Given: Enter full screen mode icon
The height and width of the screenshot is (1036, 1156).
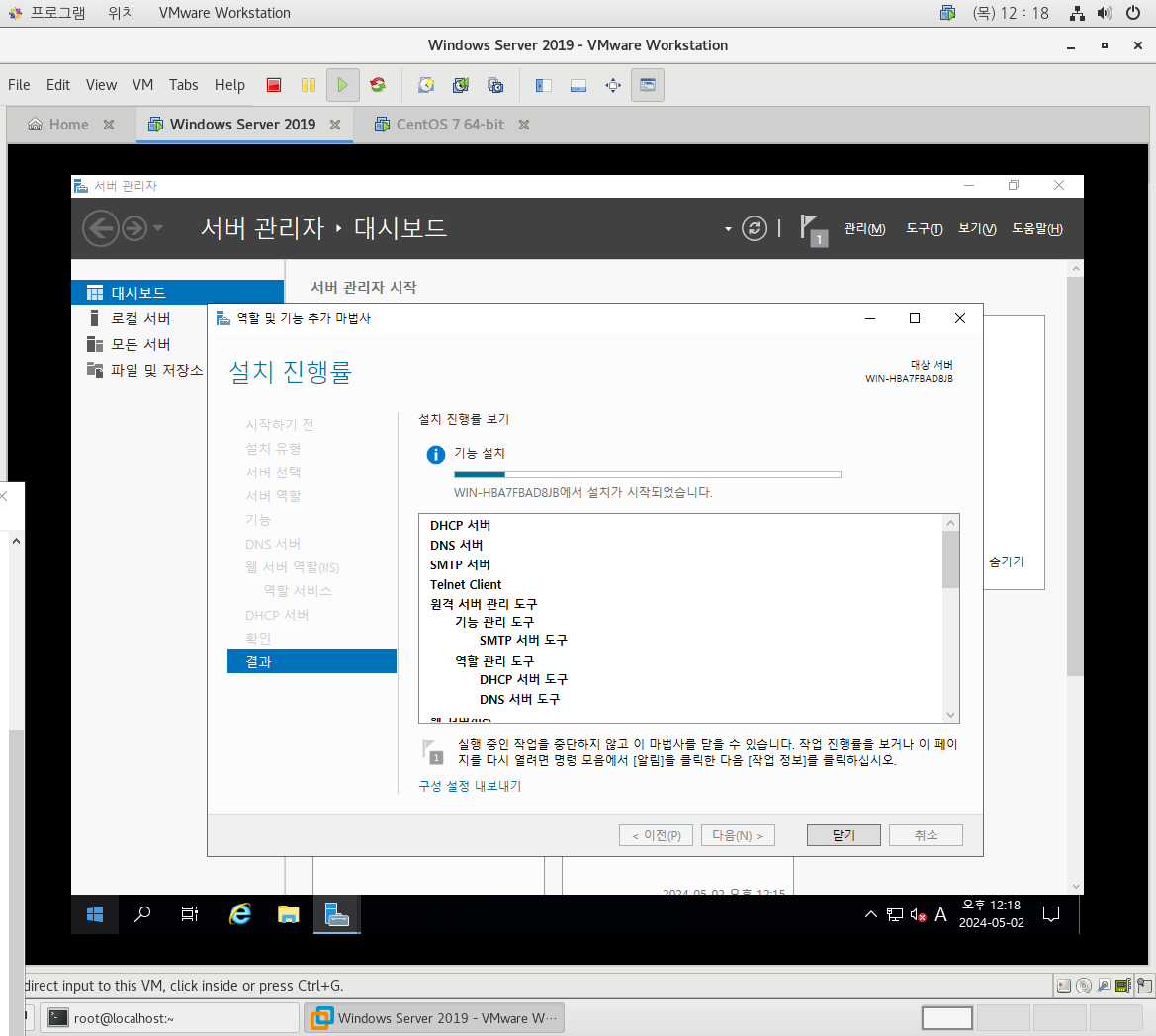Looking at the screenshot, I should pyautogui.click(x=613, y=85).
